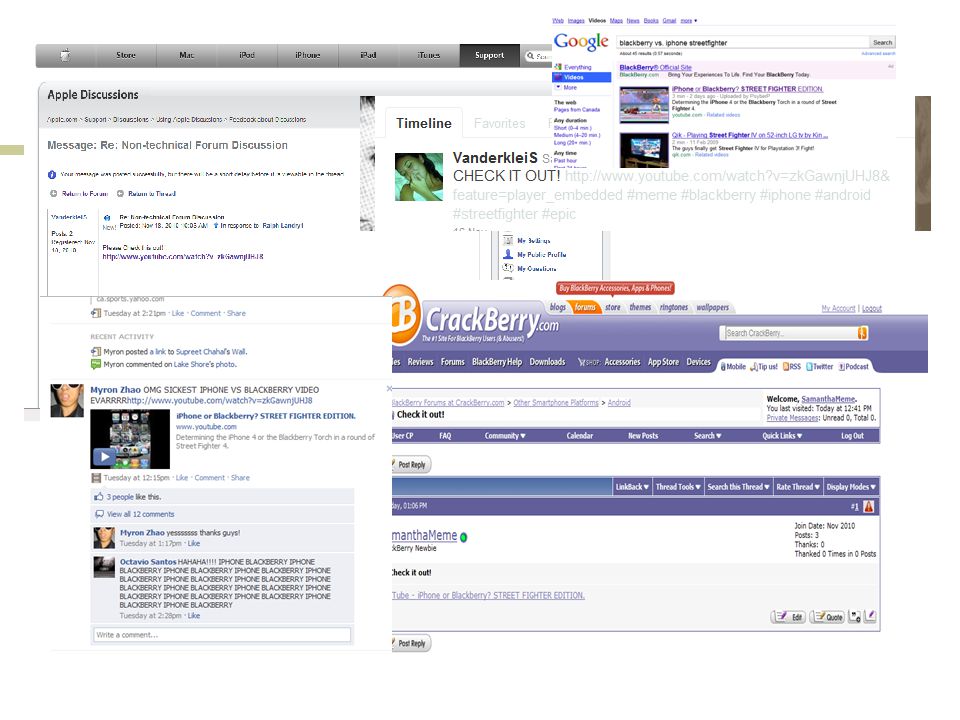Click thumbnail of iPhone or Blackberry Street Fighter result
960x720 pixels.
coord(643,105)
